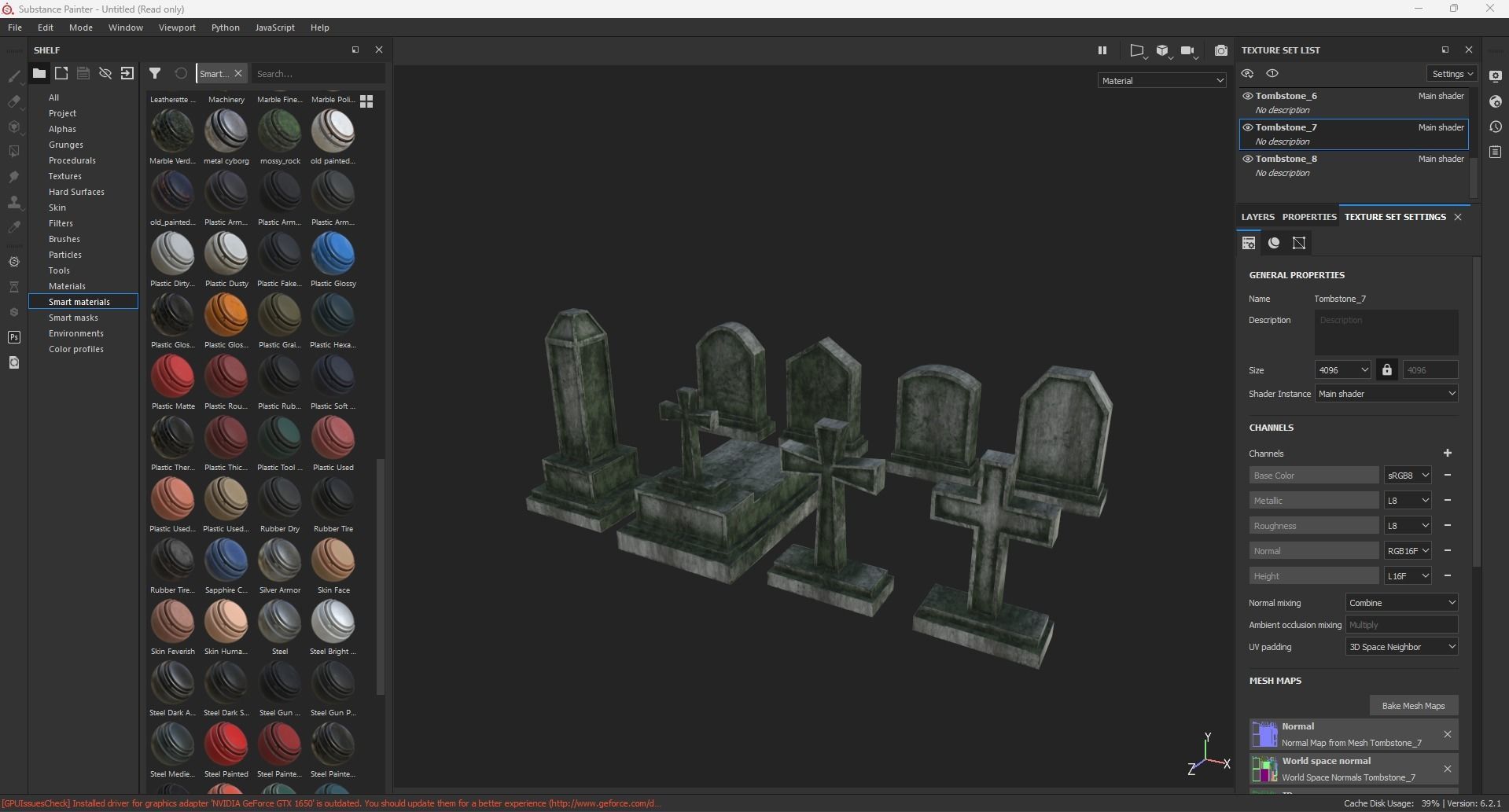Remove the Roughness channel

pyautogui.click(x=1447, y=525)
